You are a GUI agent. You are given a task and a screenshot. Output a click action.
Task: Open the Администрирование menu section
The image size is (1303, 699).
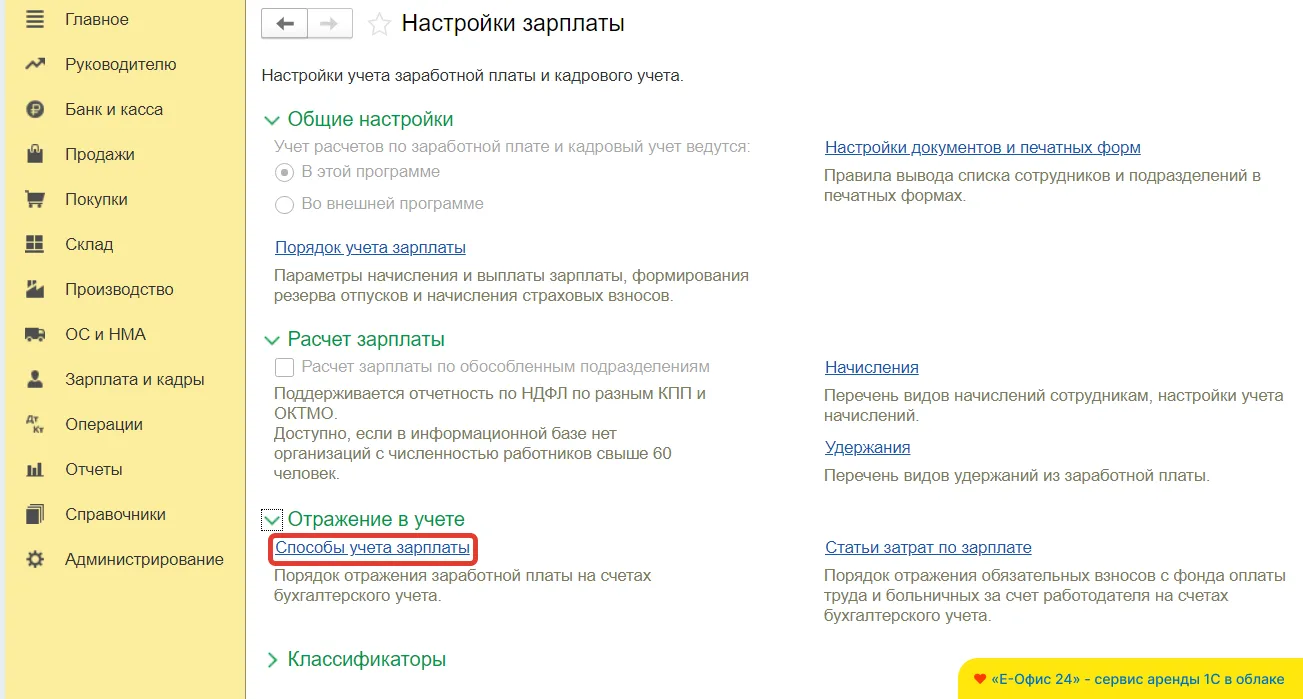coord(144,559)
